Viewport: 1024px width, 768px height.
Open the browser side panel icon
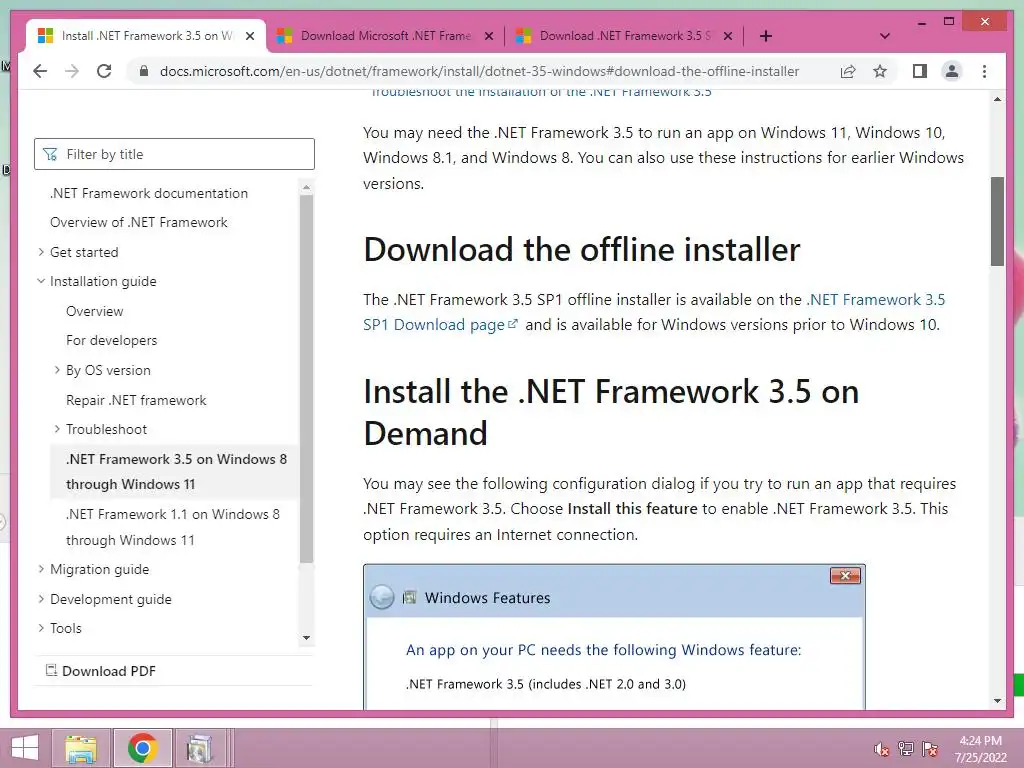point(920,71)
